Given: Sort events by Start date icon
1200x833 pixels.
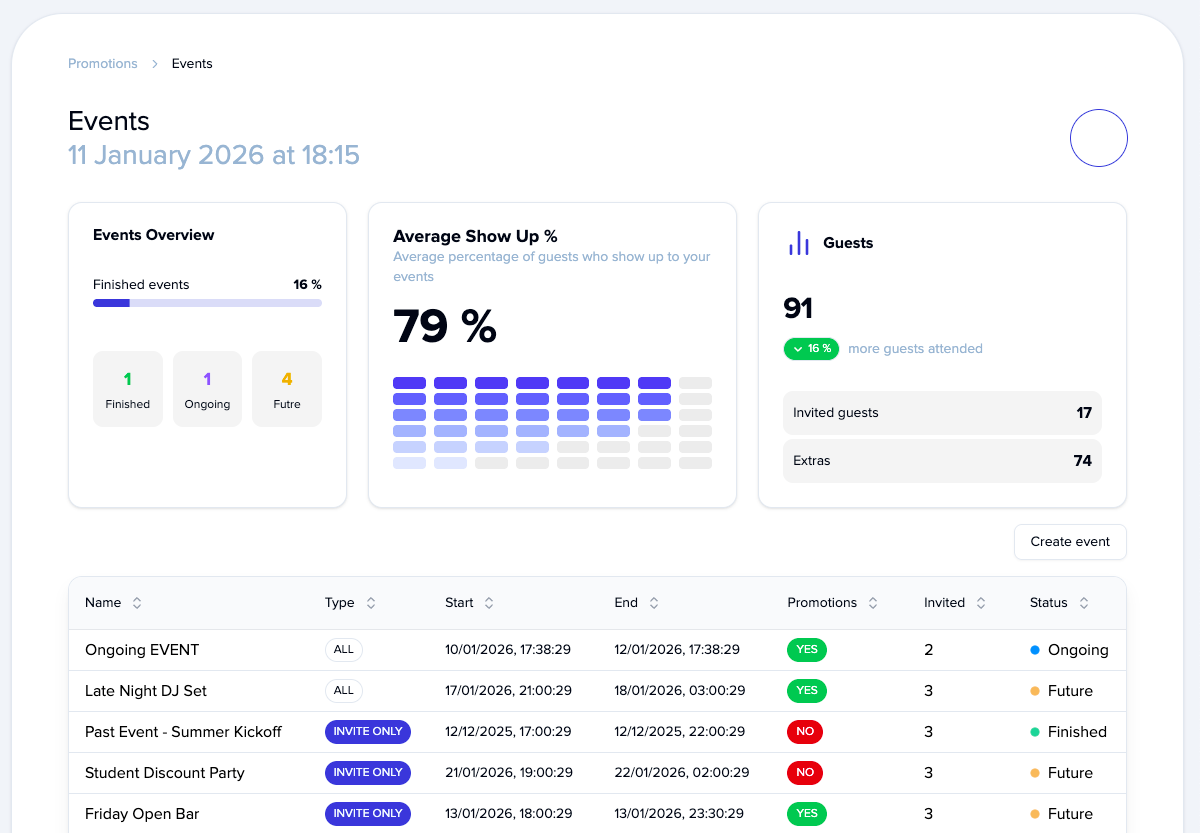Looking at the screenshot, I should coord(489,603).
